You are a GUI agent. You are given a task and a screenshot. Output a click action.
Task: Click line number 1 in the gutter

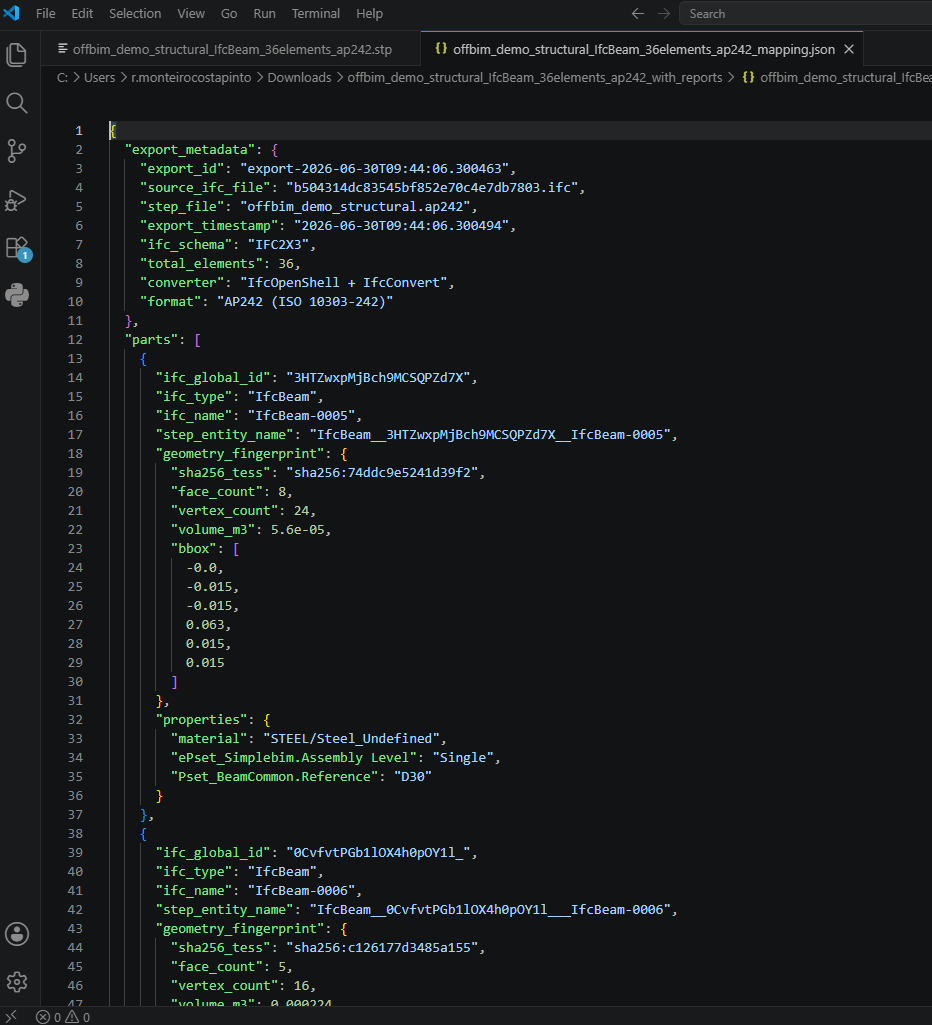tap(78, 131)
